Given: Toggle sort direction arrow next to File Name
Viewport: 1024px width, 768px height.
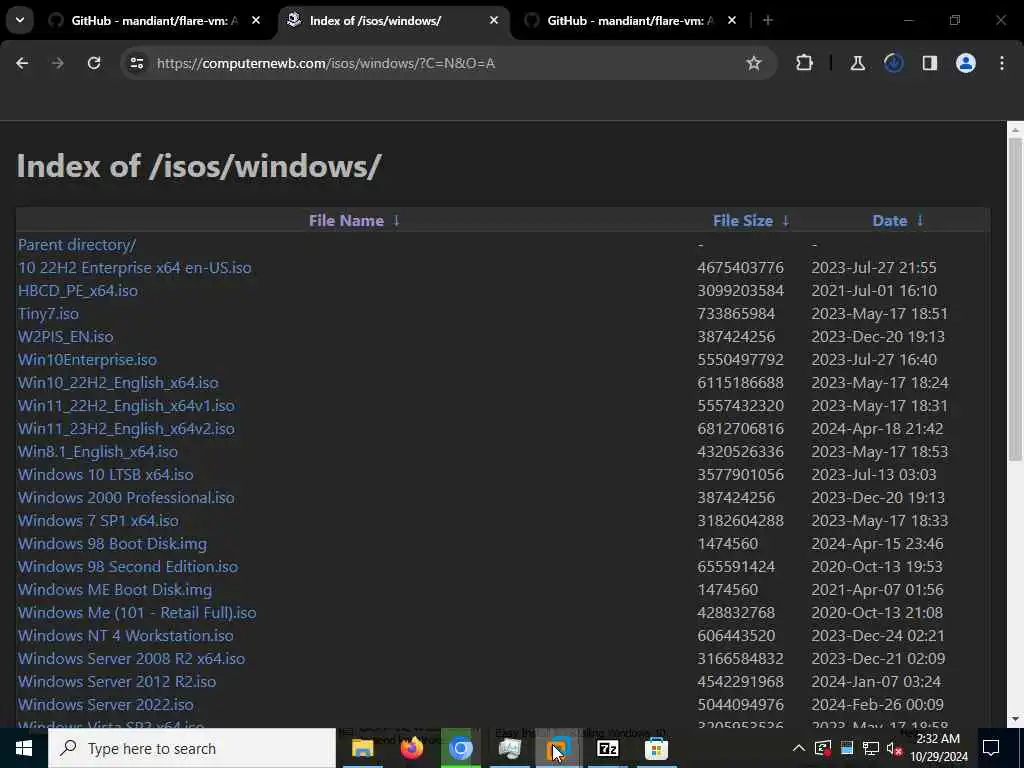Looking at the screenshot, I should [396, 221].
